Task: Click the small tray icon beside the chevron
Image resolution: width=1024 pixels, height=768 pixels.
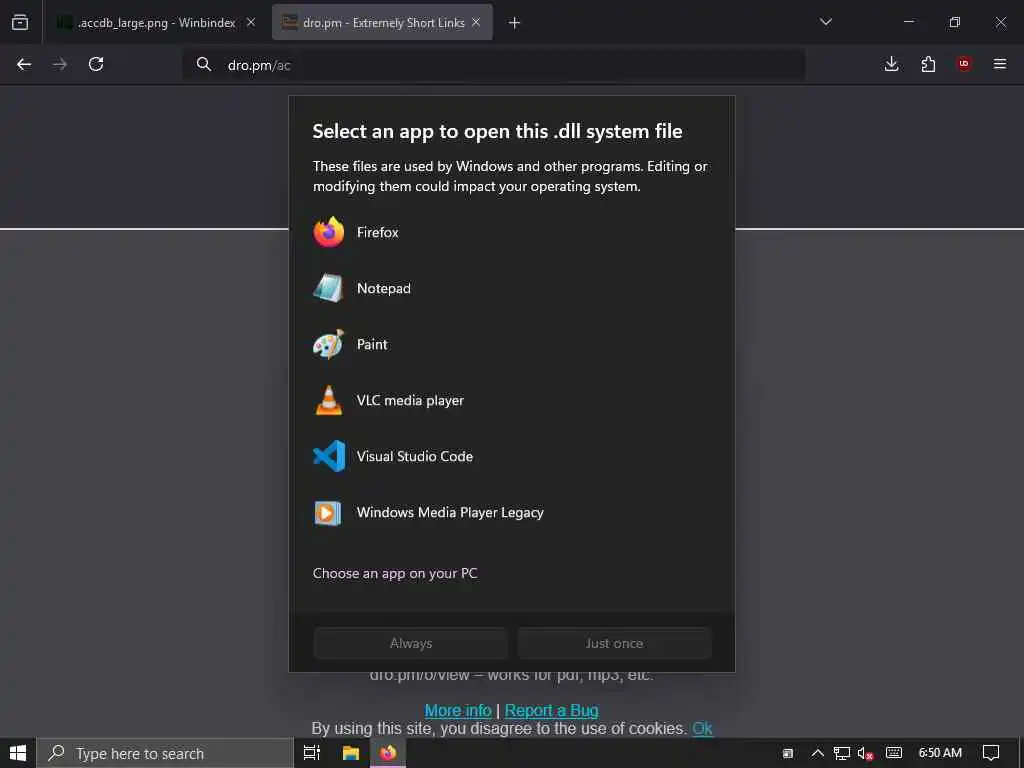Action: point(788,754)
